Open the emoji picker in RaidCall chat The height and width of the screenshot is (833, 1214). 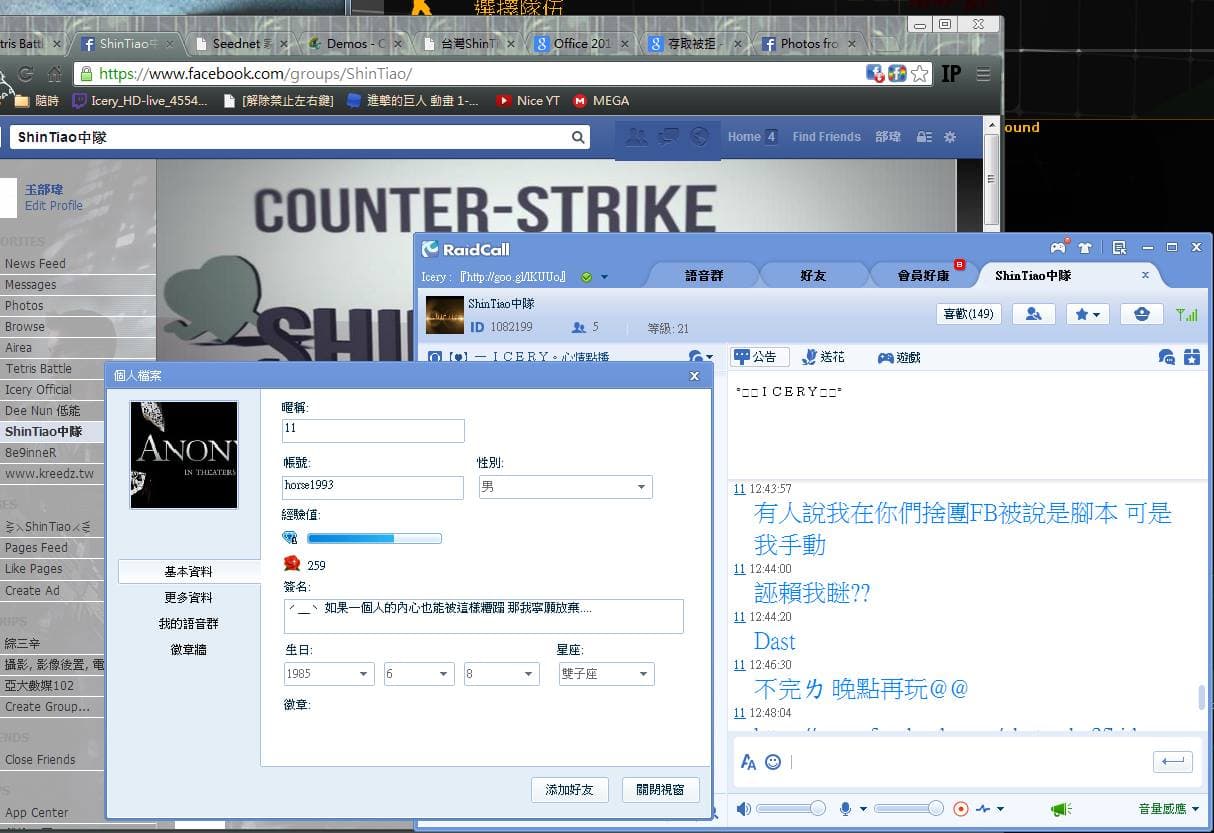coord(773,762)
